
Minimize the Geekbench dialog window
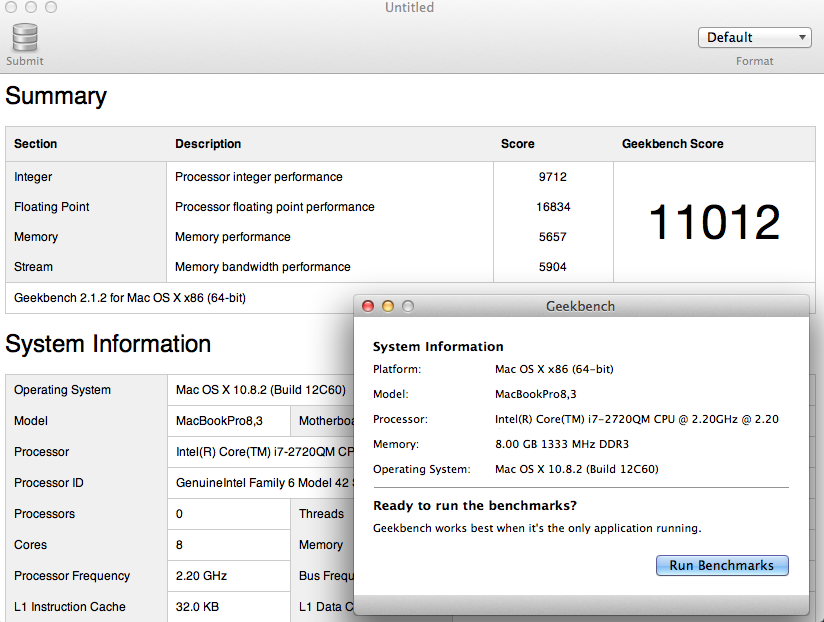[x=388, y=306]
